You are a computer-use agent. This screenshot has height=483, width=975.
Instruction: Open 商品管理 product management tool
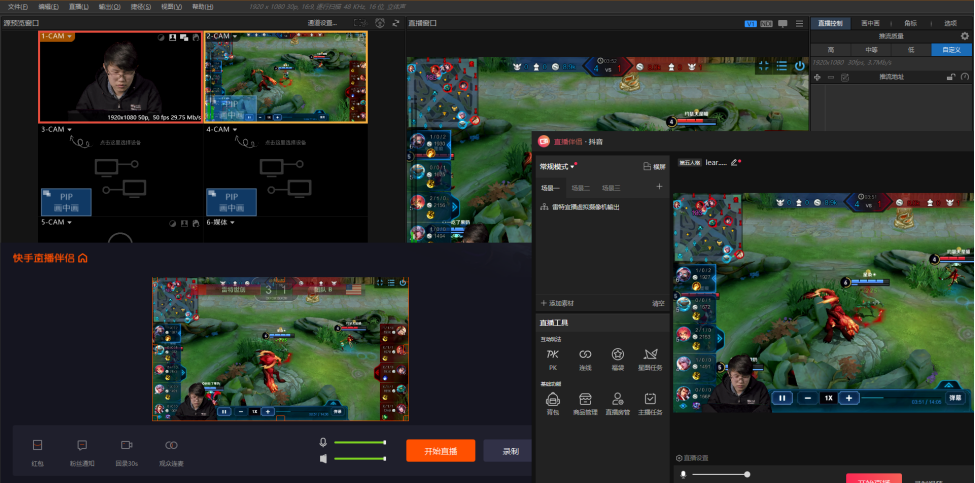585,403
